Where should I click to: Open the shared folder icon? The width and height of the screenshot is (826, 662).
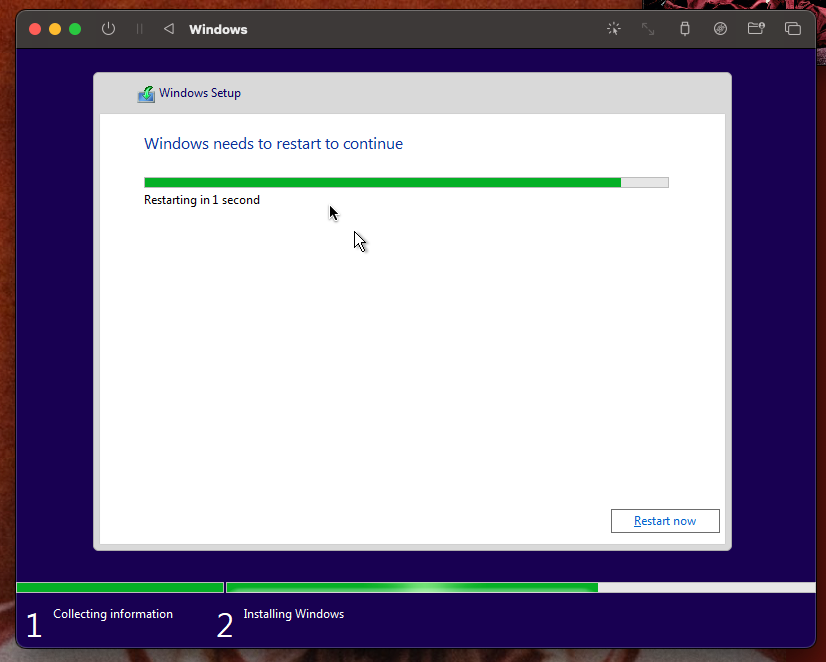(756, 28)
